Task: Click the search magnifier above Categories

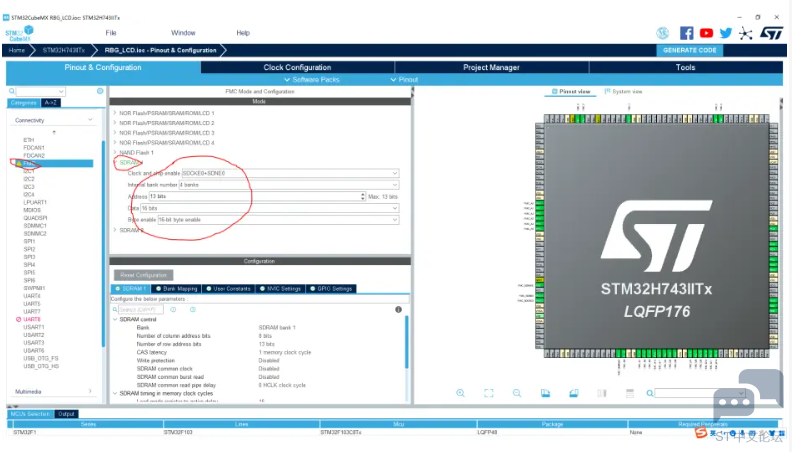Action: (12, 91)
